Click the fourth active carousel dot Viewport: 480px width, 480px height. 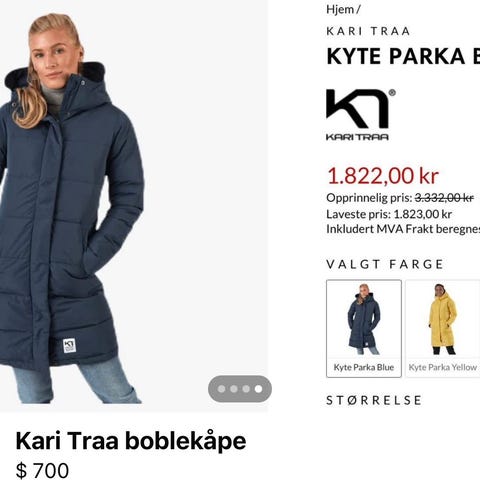[258, 389]
